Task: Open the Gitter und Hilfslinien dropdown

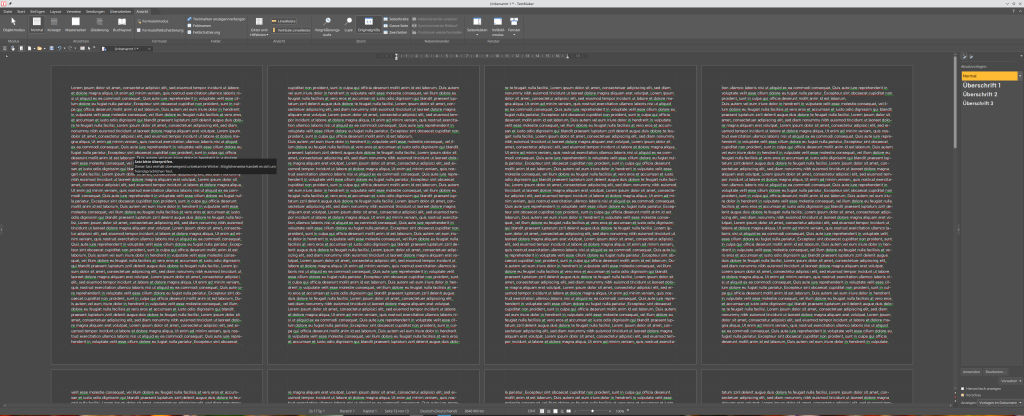Action: coord(257,27)
